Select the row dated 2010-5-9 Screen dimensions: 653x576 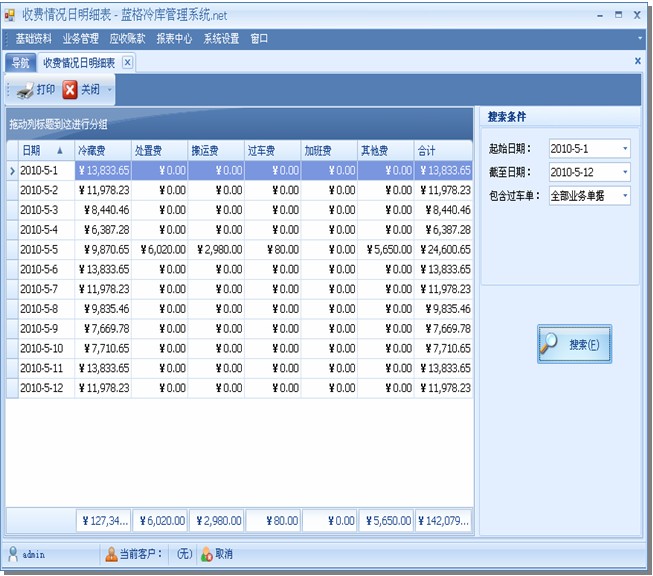(x=239, y=329)
